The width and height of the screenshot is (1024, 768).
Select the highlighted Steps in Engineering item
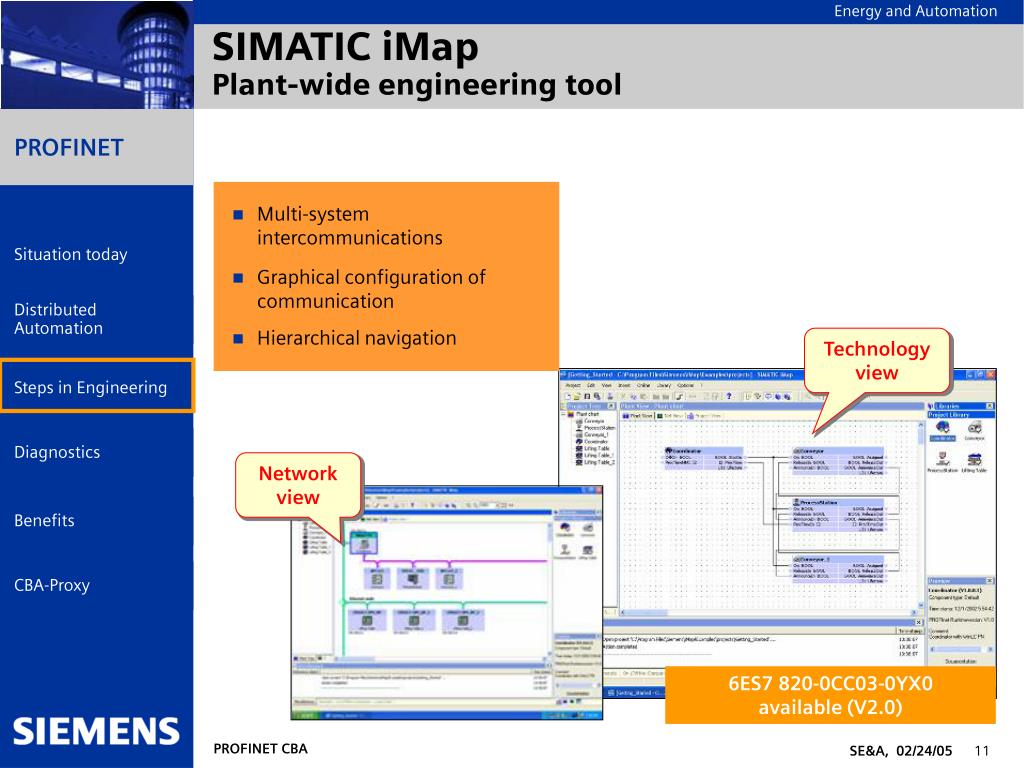click(97, 387)
